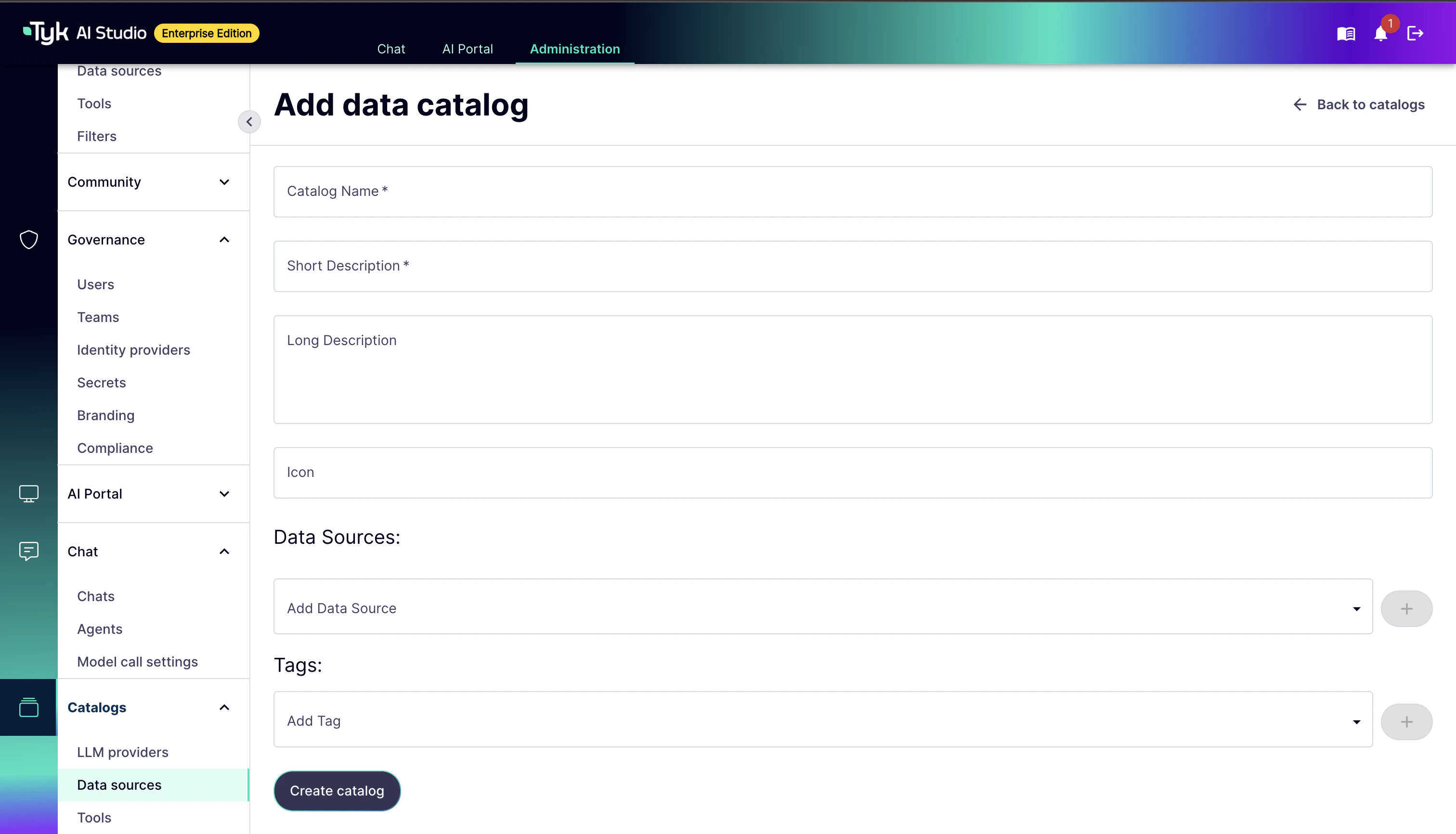The image size is (1456, 834).
Task: Select the shield icon in the left rail
Action: [x=28, y=240]
